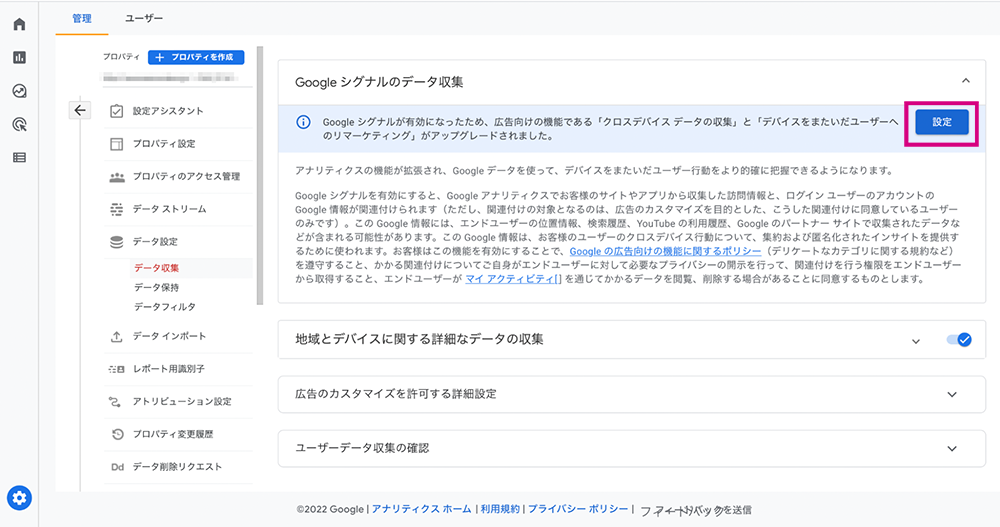1000x527 pixels.
Task: Click the プロパティ変更履歴 history icon
Action: coord(117,434)
